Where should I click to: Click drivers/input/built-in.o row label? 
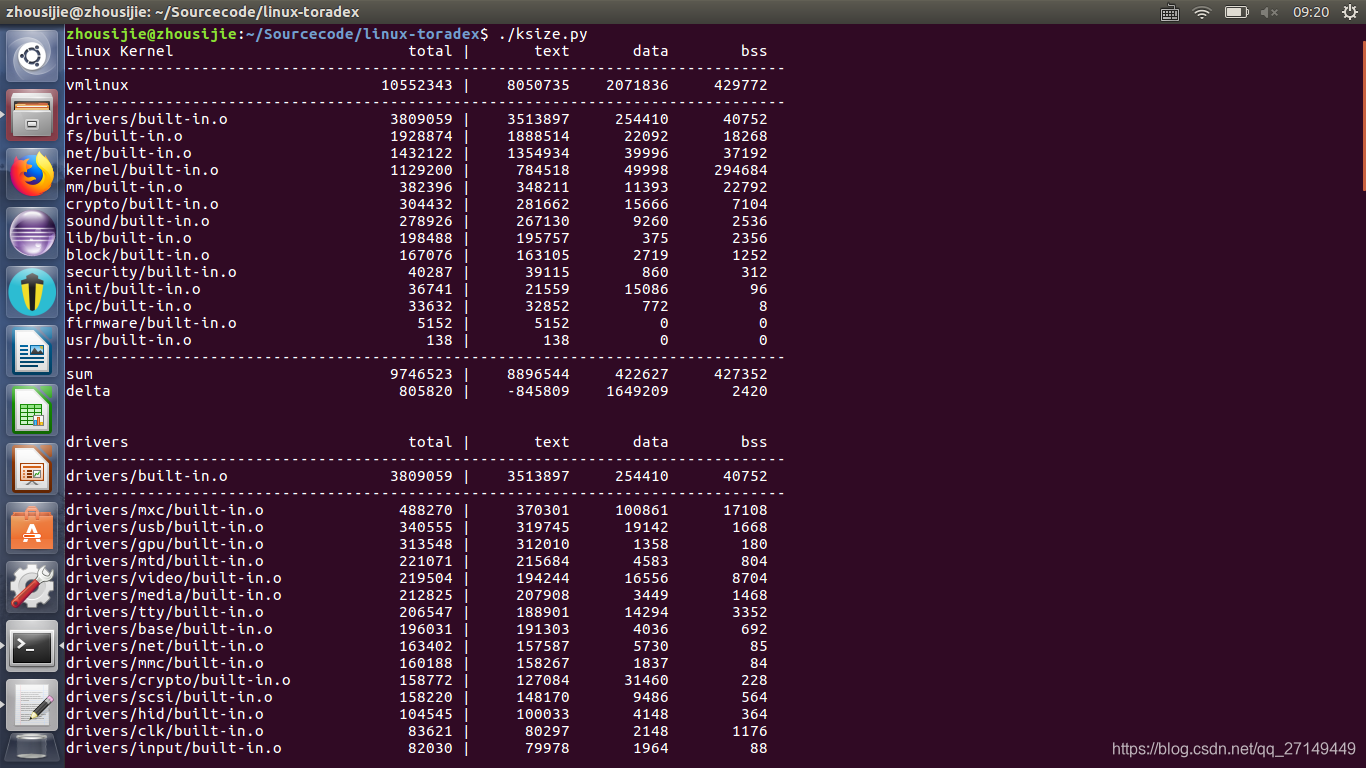[174, 748]
